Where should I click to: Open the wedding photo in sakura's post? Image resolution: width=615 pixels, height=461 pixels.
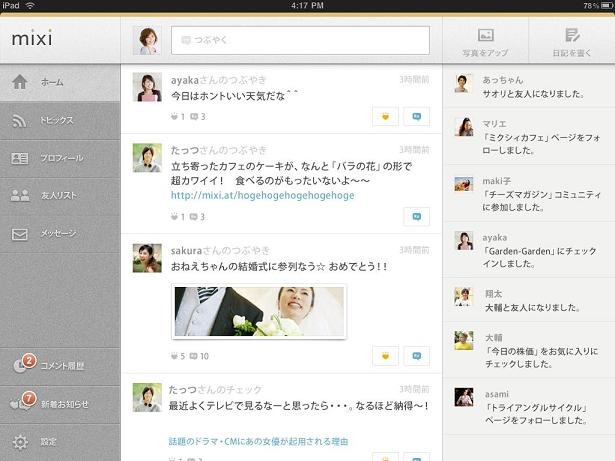pos(259,312)
